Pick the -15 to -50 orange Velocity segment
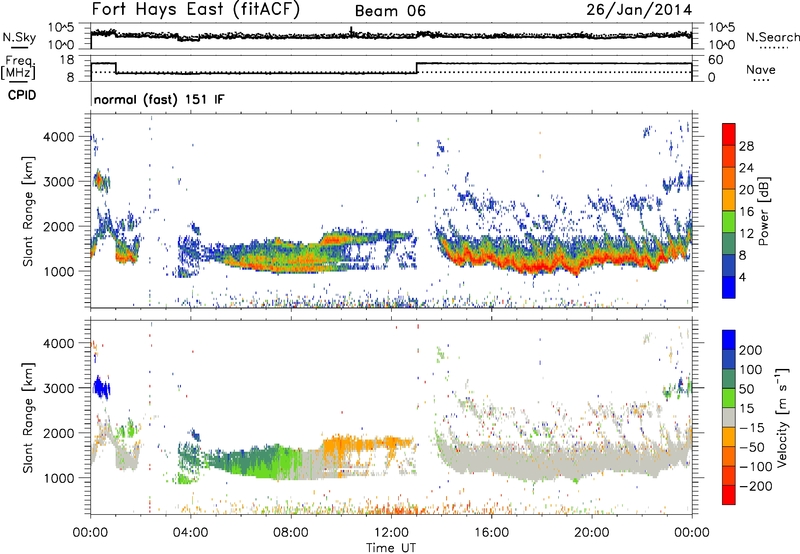 click(729, 437)
